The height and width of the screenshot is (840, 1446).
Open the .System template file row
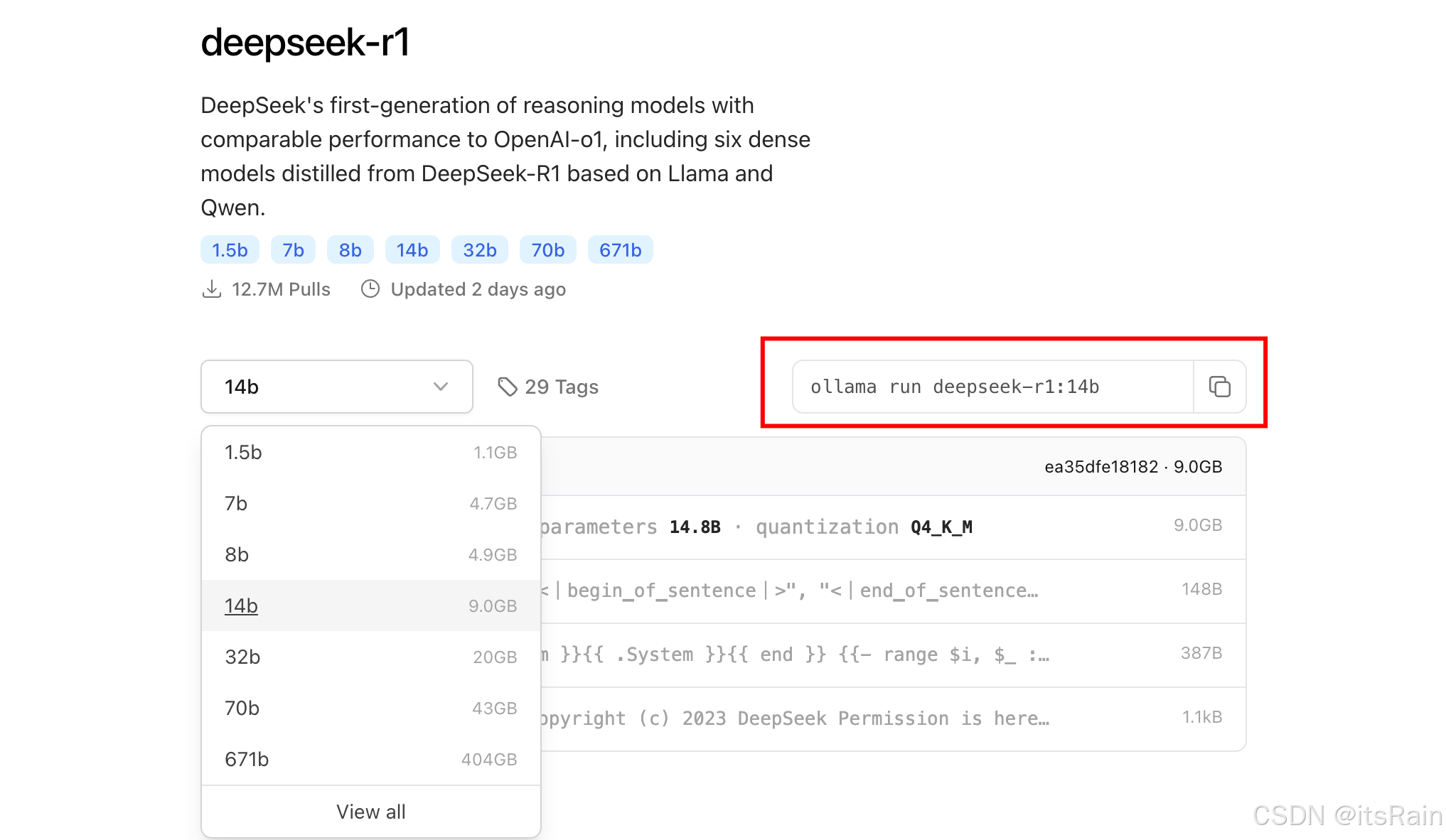point(893,655)
